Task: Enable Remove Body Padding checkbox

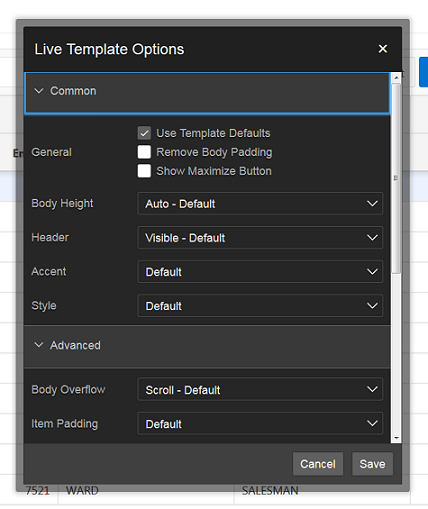Action: pyautogui.click(x=144, y=152)
